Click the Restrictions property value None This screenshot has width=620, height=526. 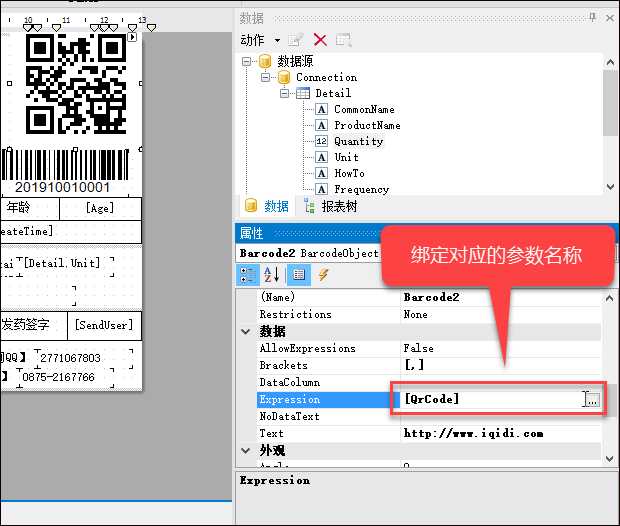tap(416, 314)
